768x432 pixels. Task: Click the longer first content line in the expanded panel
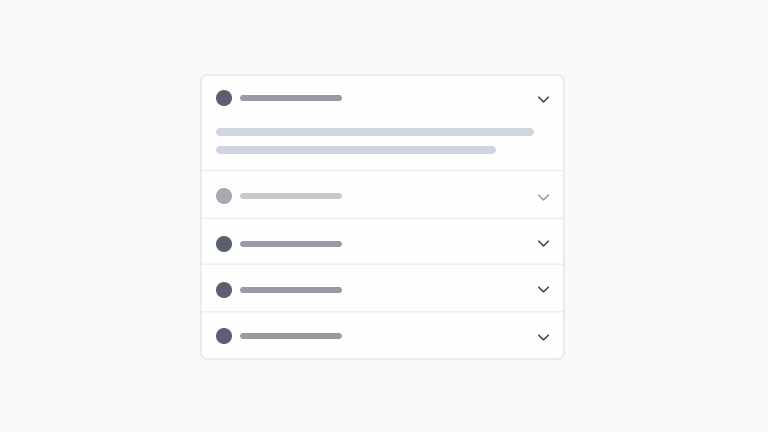click(x=375, y=132)
